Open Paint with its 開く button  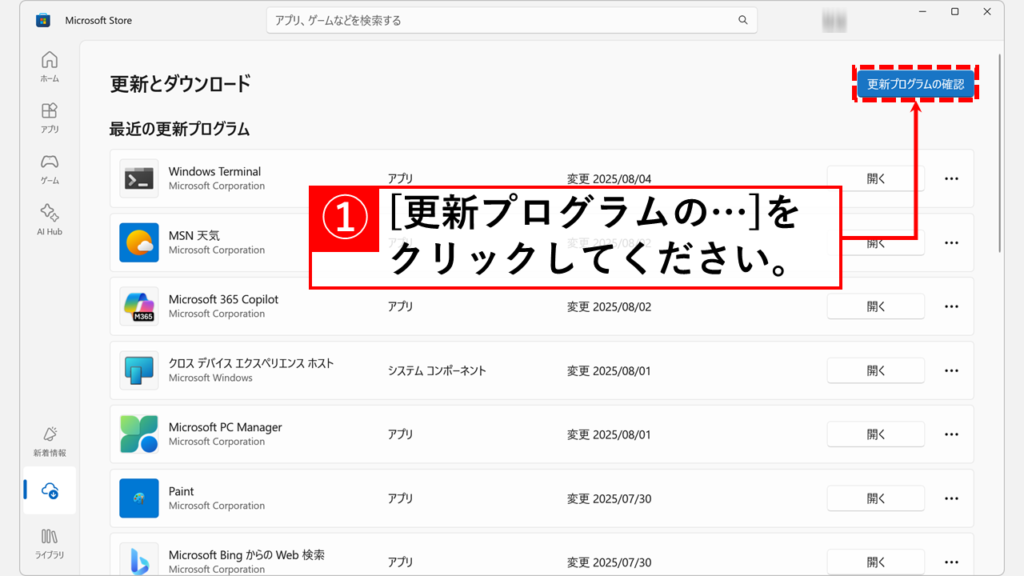point(876,498)
